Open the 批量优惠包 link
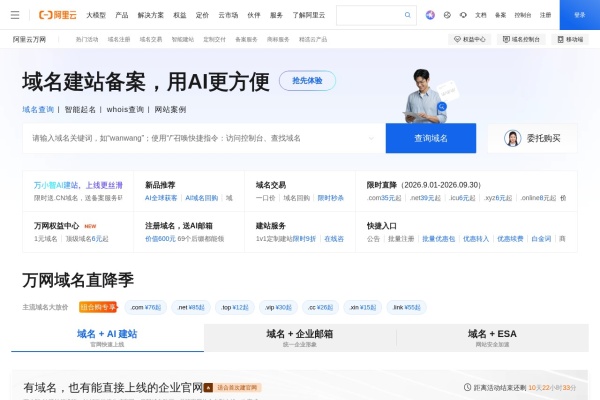This screenshot has width=600, height=400. coord(439,239)
